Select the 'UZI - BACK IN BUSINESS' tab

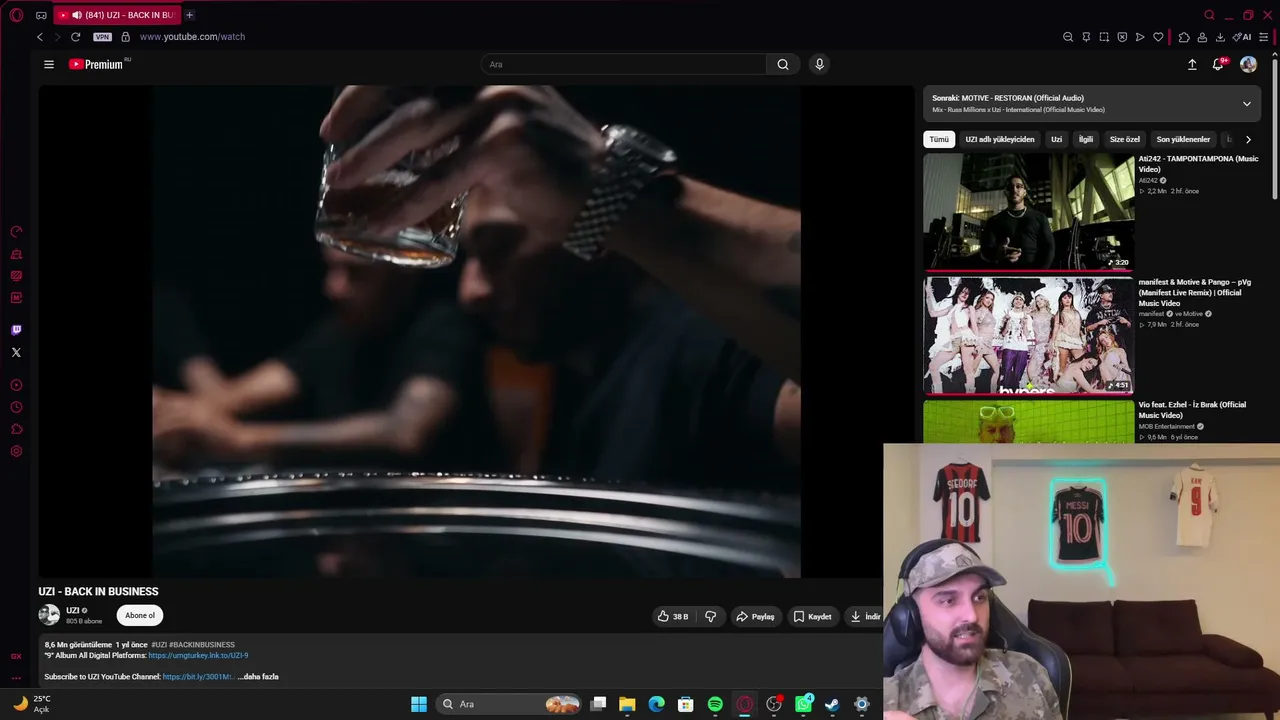(x=117, y=15)
